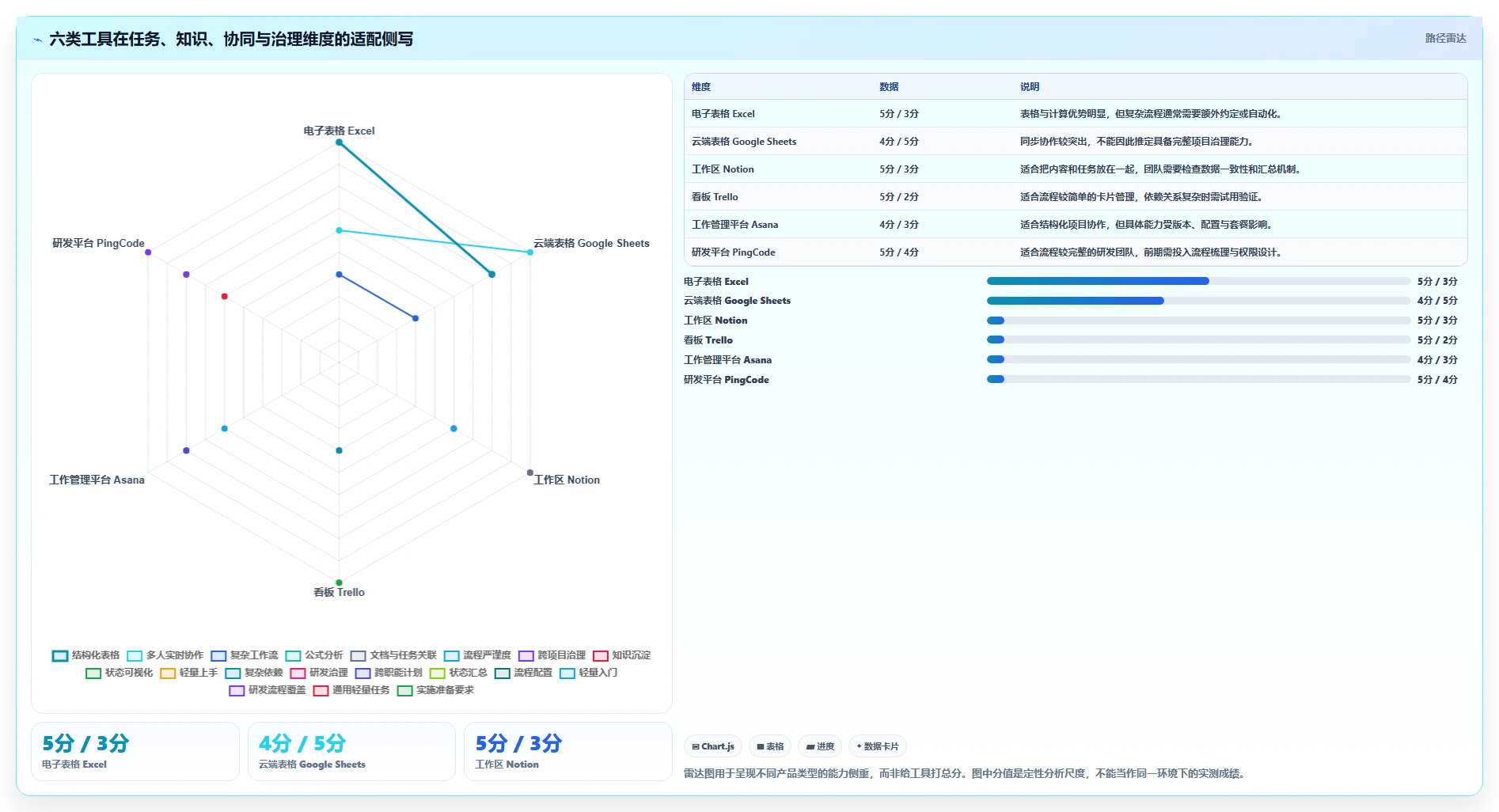The width and height of the screenshot is (1499, 812).
Task: Click description starting 适合流程较完整的研发团队
Action: pos(1151,252)
